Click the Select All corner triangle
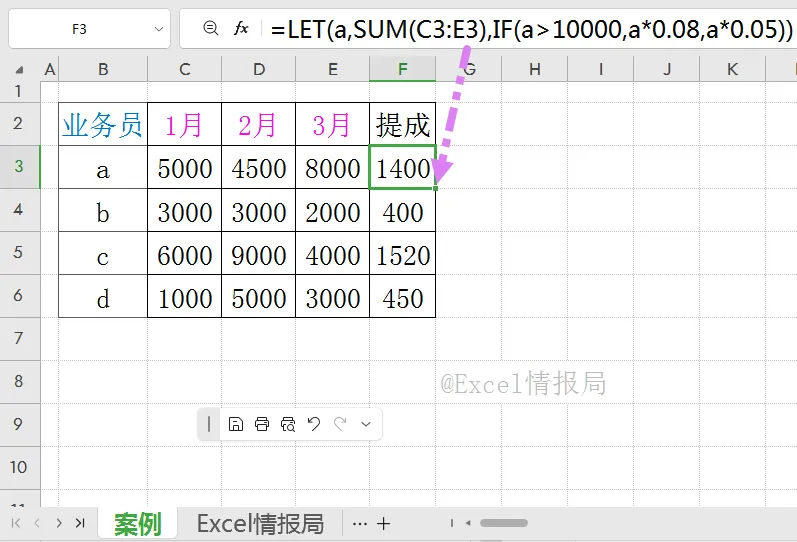The height and width of the screenshot is (542, 797). (19, 69)
